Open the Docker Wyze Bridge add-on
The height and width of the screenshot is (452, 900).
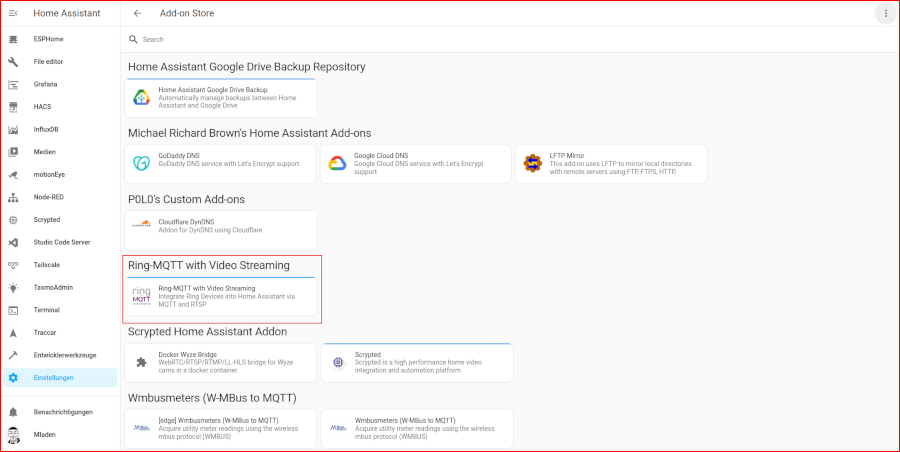point(220,362)
